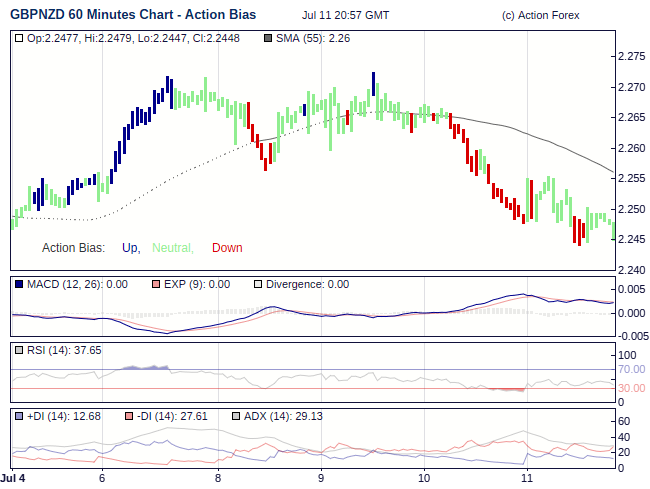
Task: Click the Jul 11 20:57 GMT timestamp
Action: point(345,15)
